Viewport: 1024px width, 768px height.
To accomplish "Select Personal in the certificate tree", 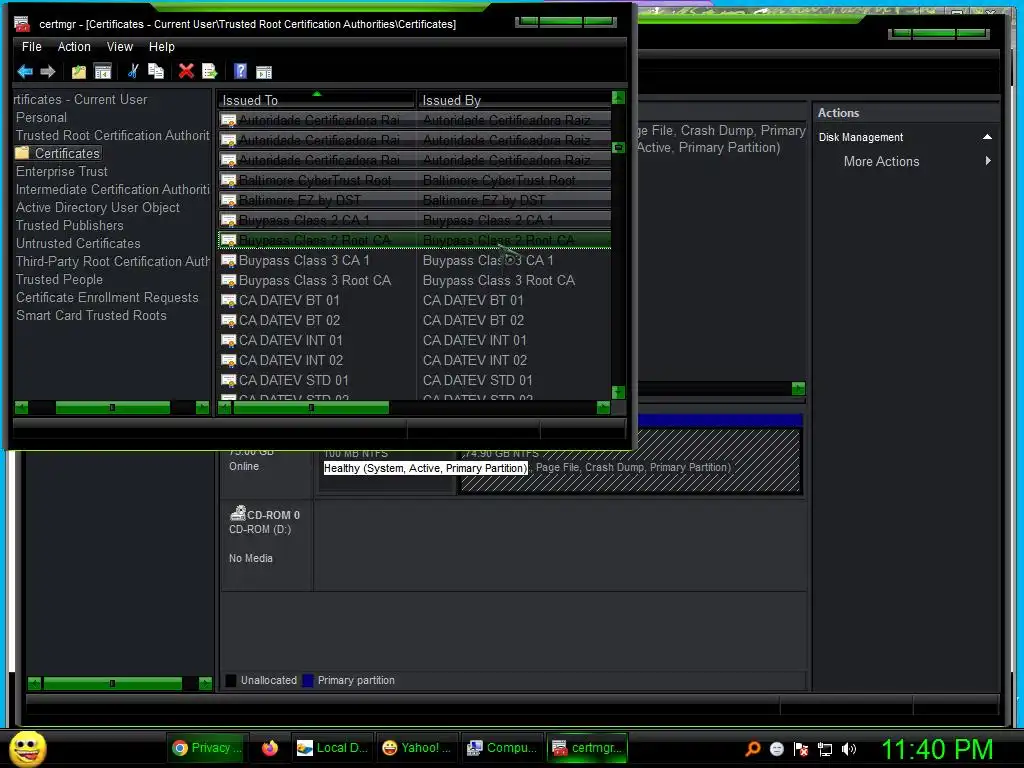I will coord(41,118).
